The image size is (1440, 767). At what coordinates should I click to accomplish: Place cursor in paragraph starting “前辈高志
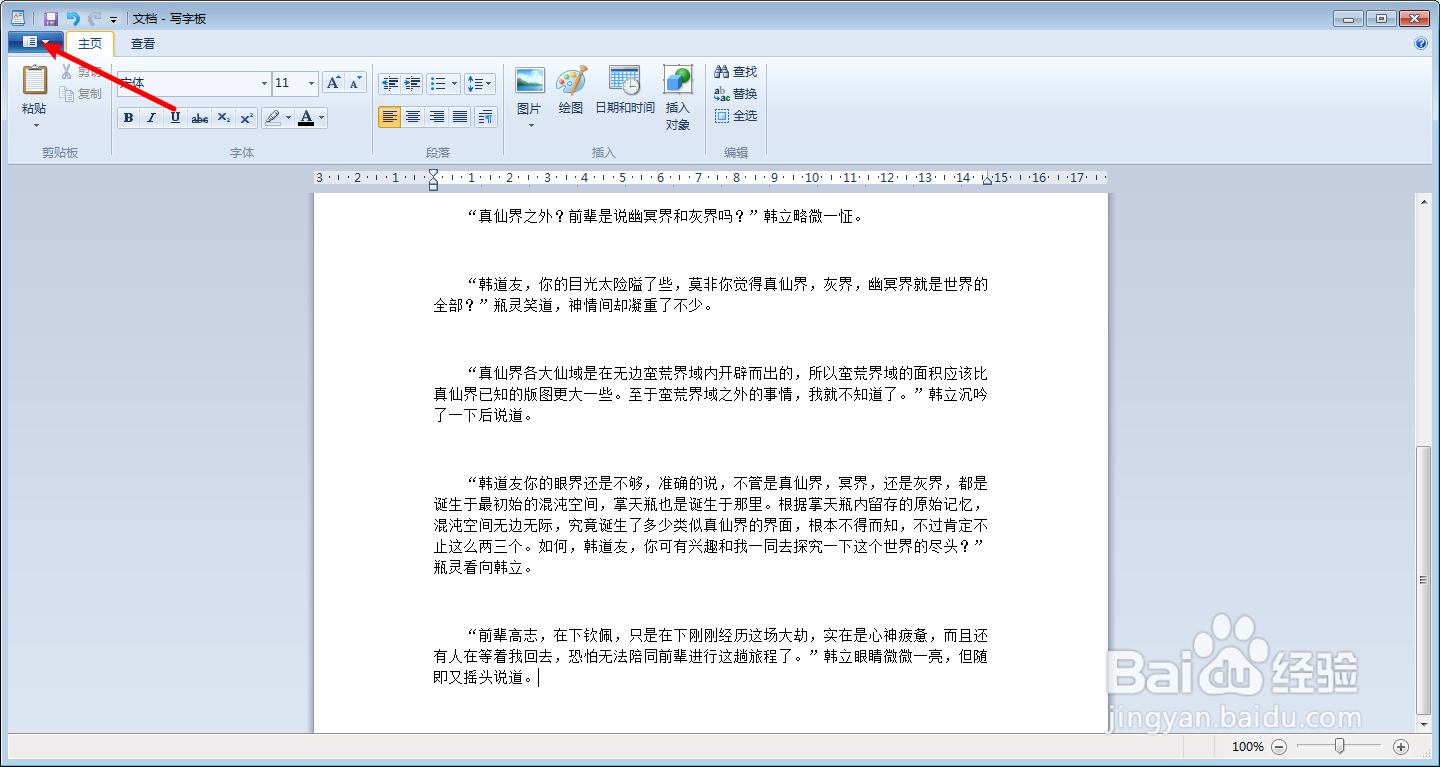click(x=710, y=656)
